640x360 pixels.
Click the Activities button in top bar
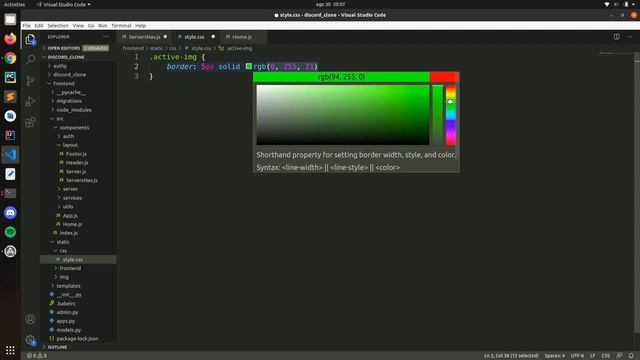14,4
